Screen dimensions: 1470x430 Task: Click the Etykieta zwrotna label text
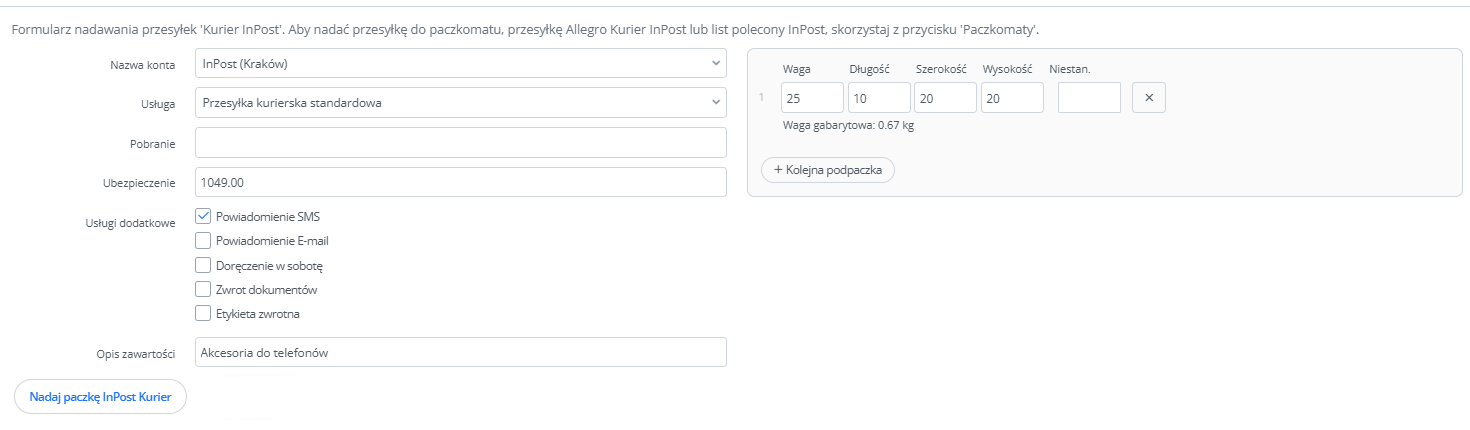coord(258,314)
